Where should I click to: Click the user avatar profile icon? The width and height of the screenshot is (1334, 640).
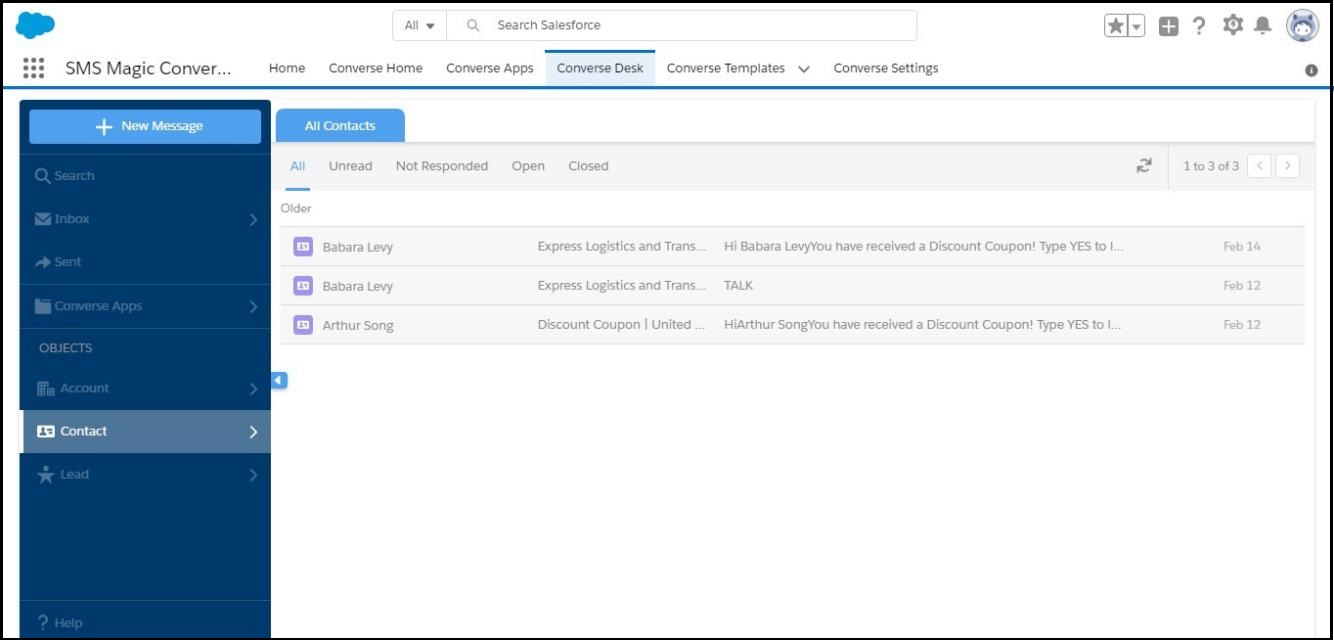1302,26
